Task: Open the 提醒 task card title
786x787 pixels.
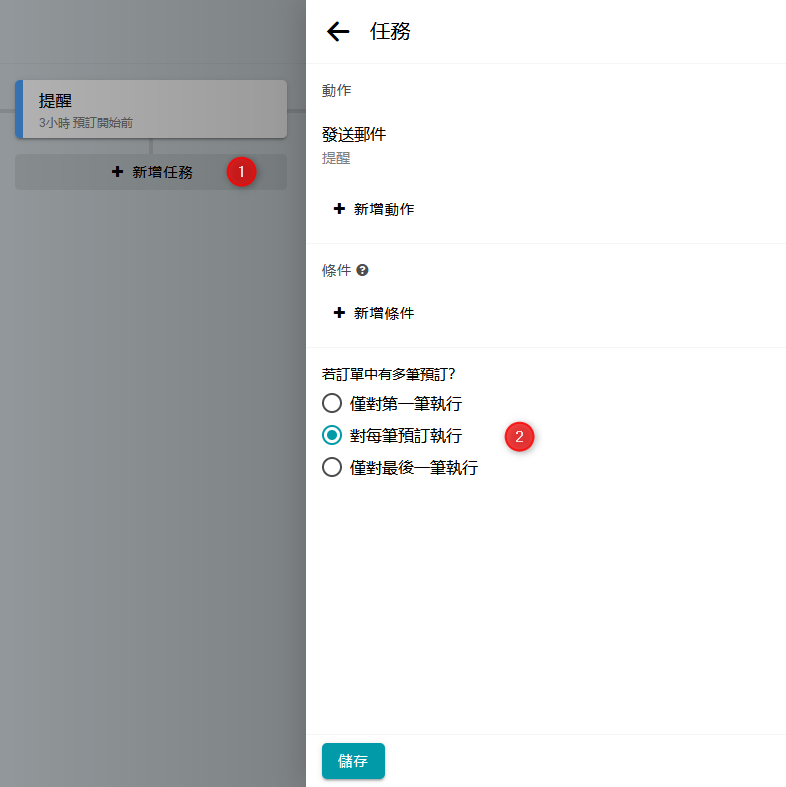Action: pos(55,101)
